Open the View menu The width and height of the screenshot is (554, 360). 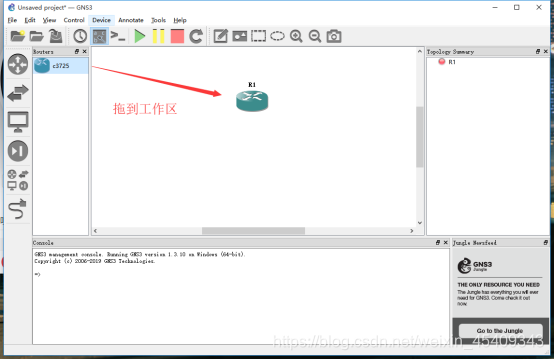coord(49,20)
